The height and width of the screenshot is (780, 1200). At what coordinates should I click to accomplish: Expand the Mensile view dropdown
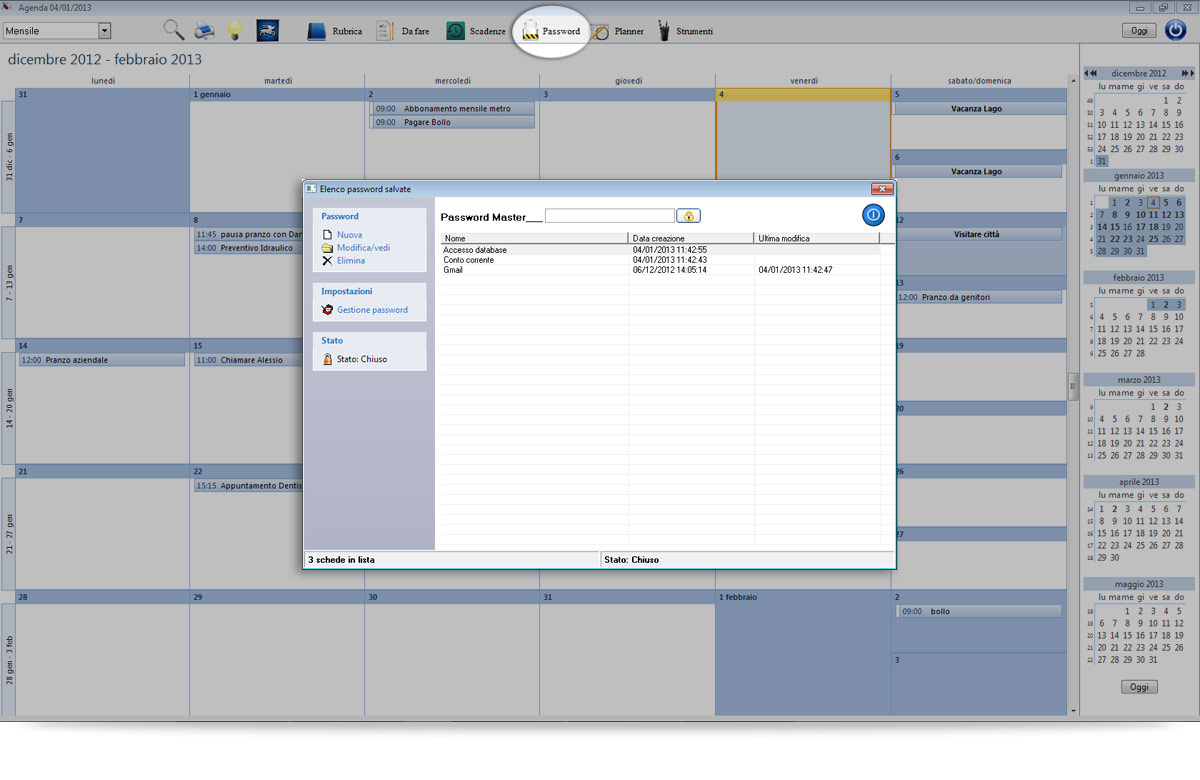[104, 31]
